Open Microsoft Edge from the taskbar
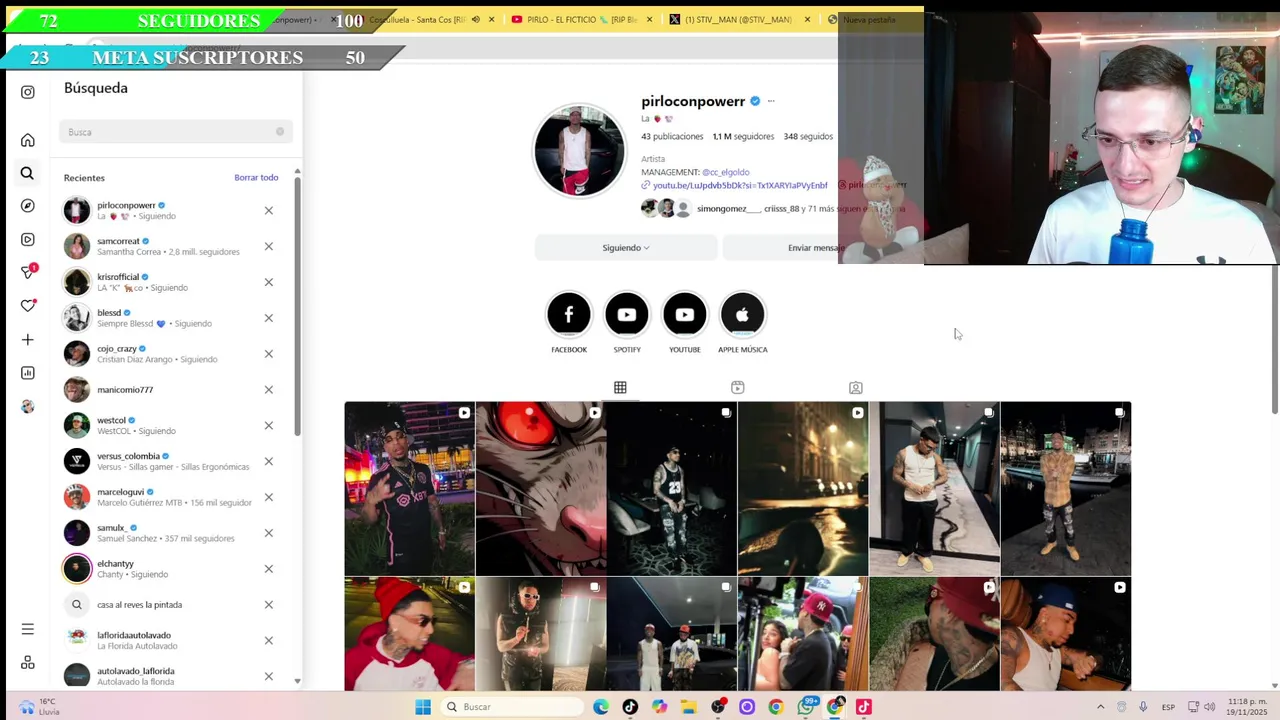 tap(601, 707)
